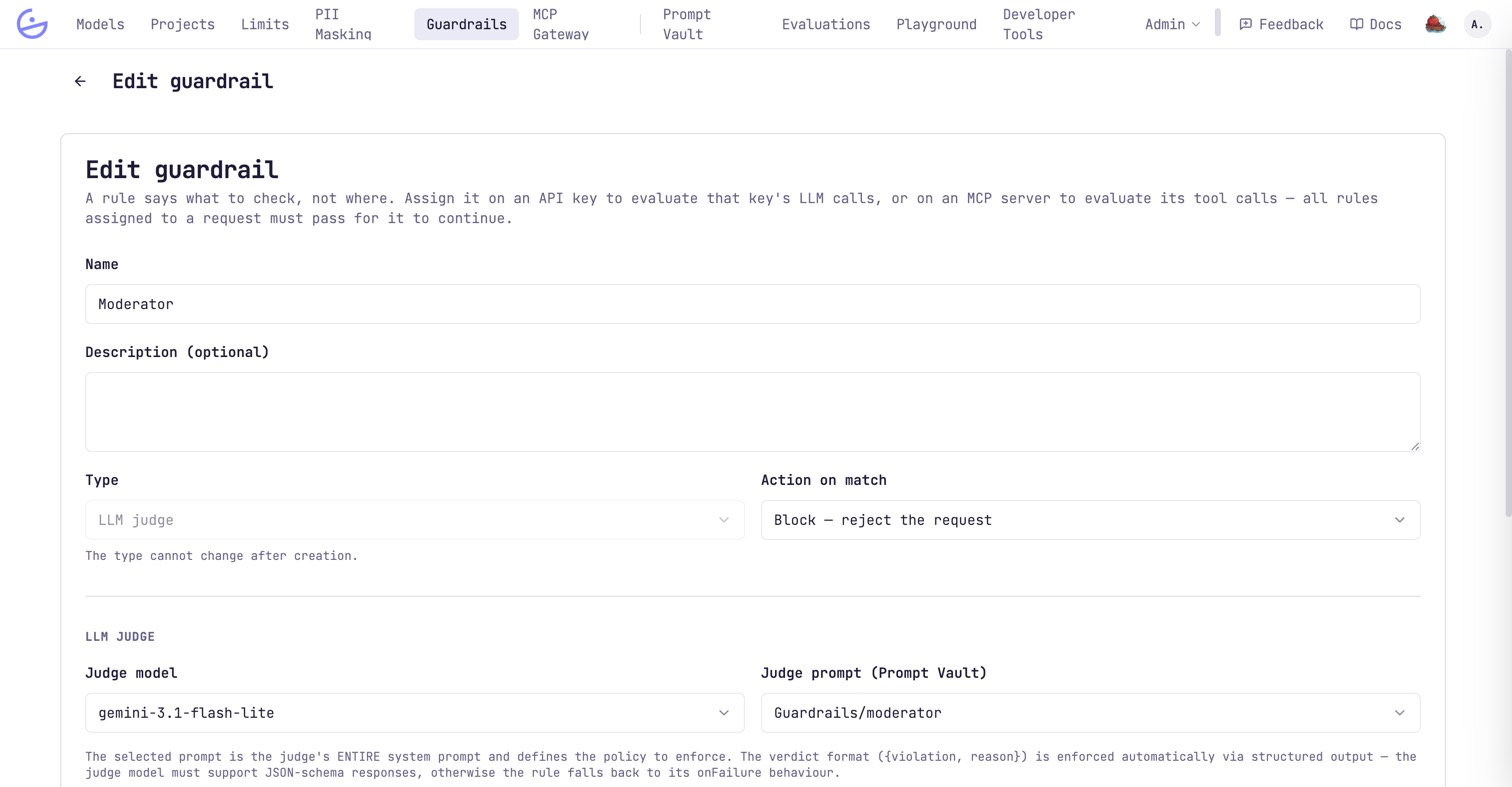
Task: Click the Description resize handle corner
Action: tap(1414, 445)
